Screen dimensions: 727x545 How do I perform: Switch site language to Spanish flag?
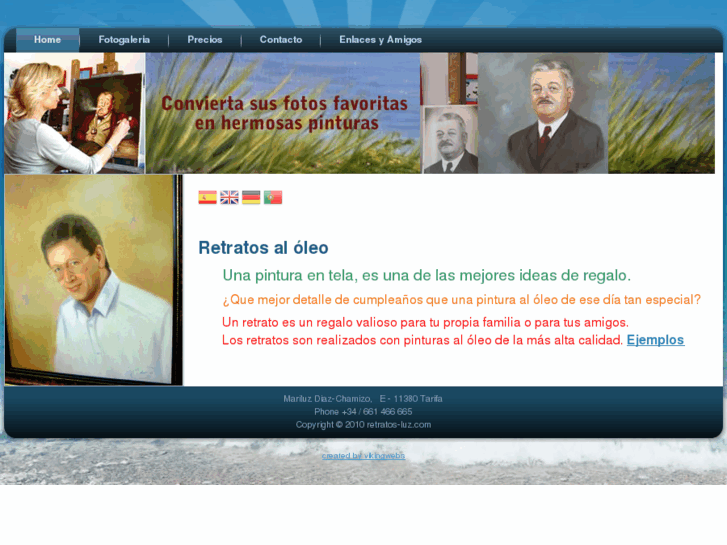[207, 198]
